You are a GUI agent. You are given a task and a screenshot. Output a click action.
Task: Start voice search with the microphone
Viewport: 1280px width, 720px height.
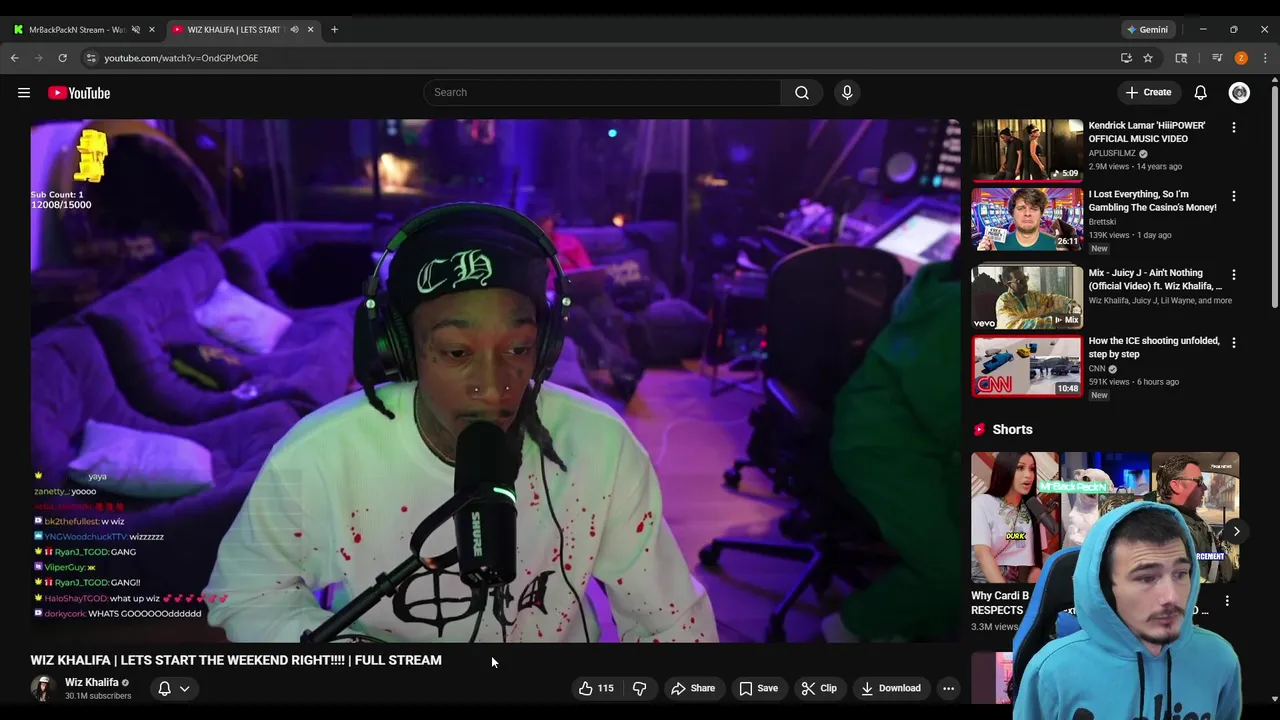(847, 92)
